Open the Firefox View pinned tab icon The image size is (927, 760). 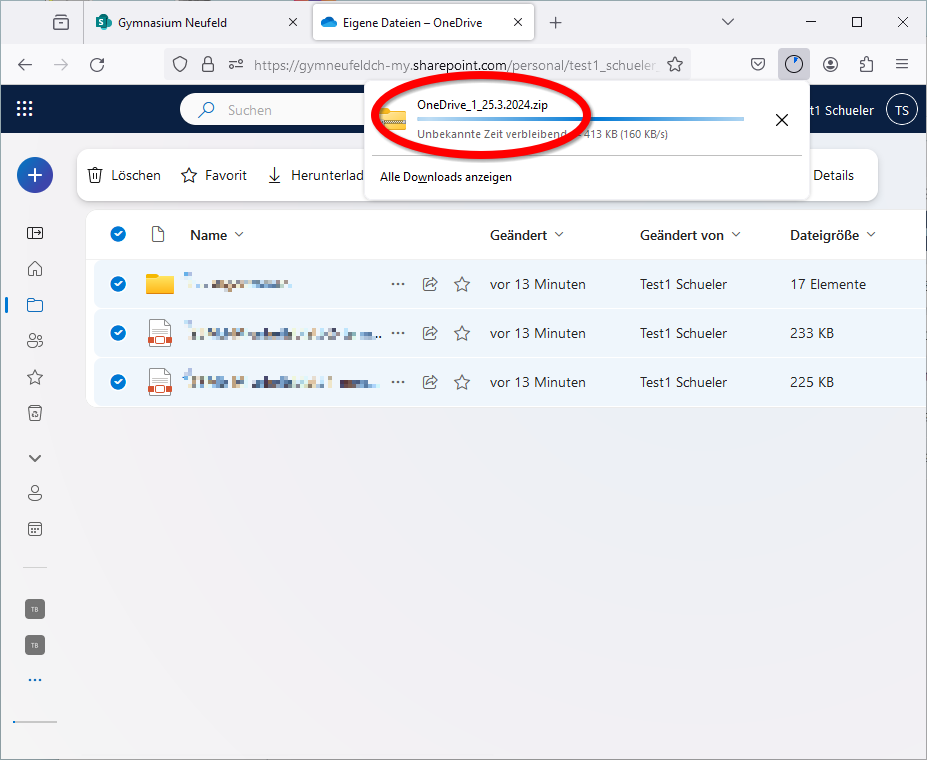coord(60,23)
